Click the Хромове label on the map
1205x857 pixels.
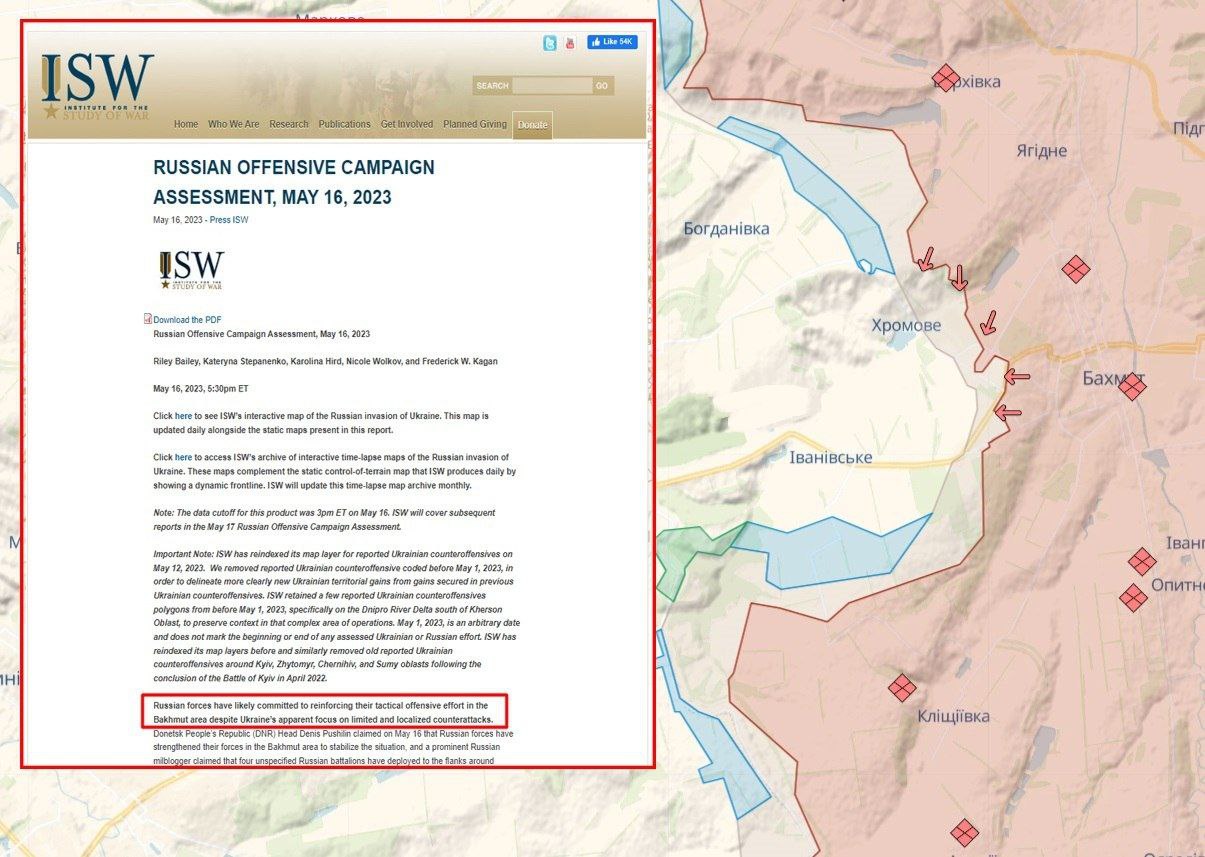(906, 325)
